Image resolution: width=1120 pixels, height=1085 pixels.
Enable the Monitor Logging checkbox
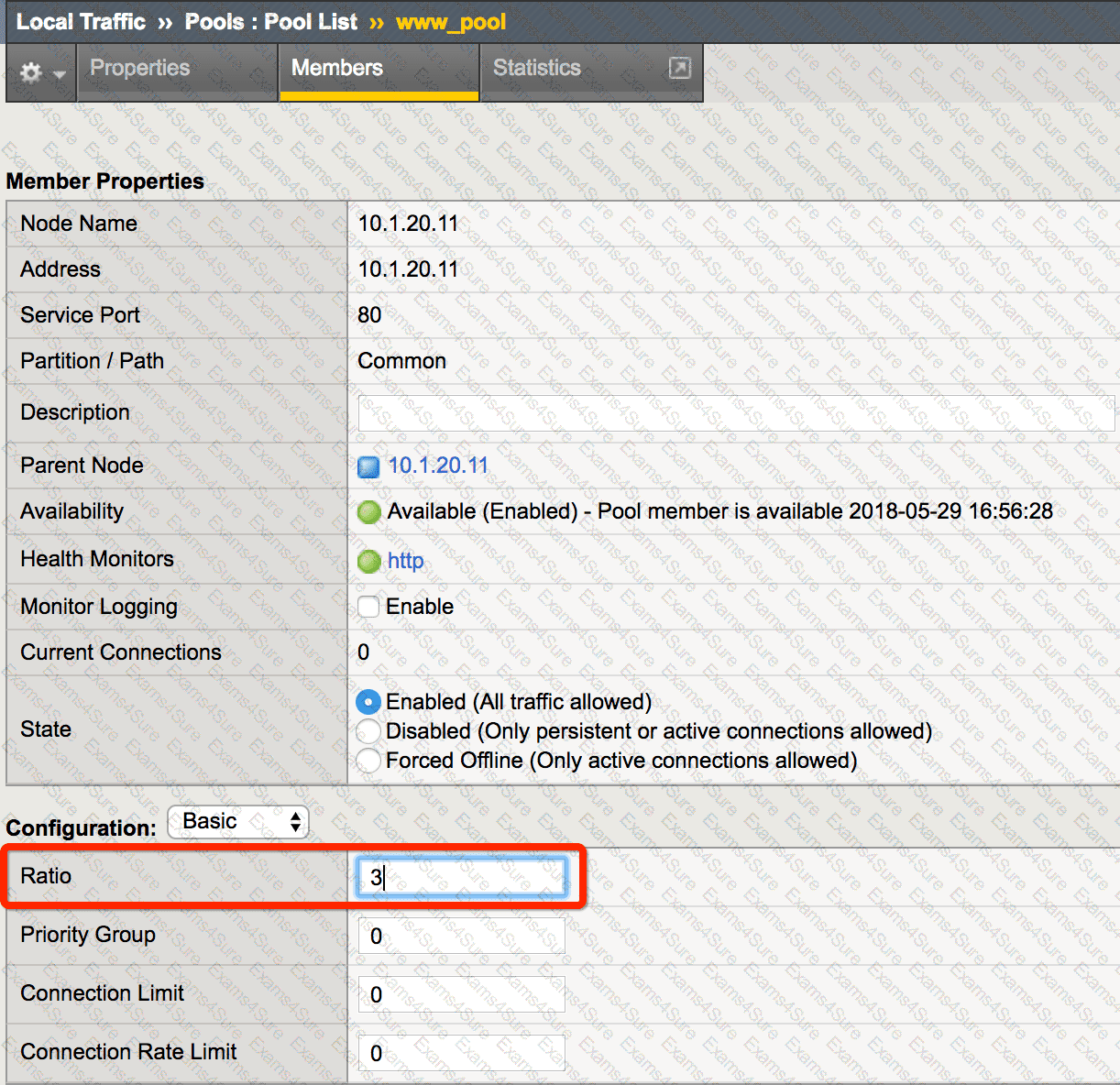368,607
